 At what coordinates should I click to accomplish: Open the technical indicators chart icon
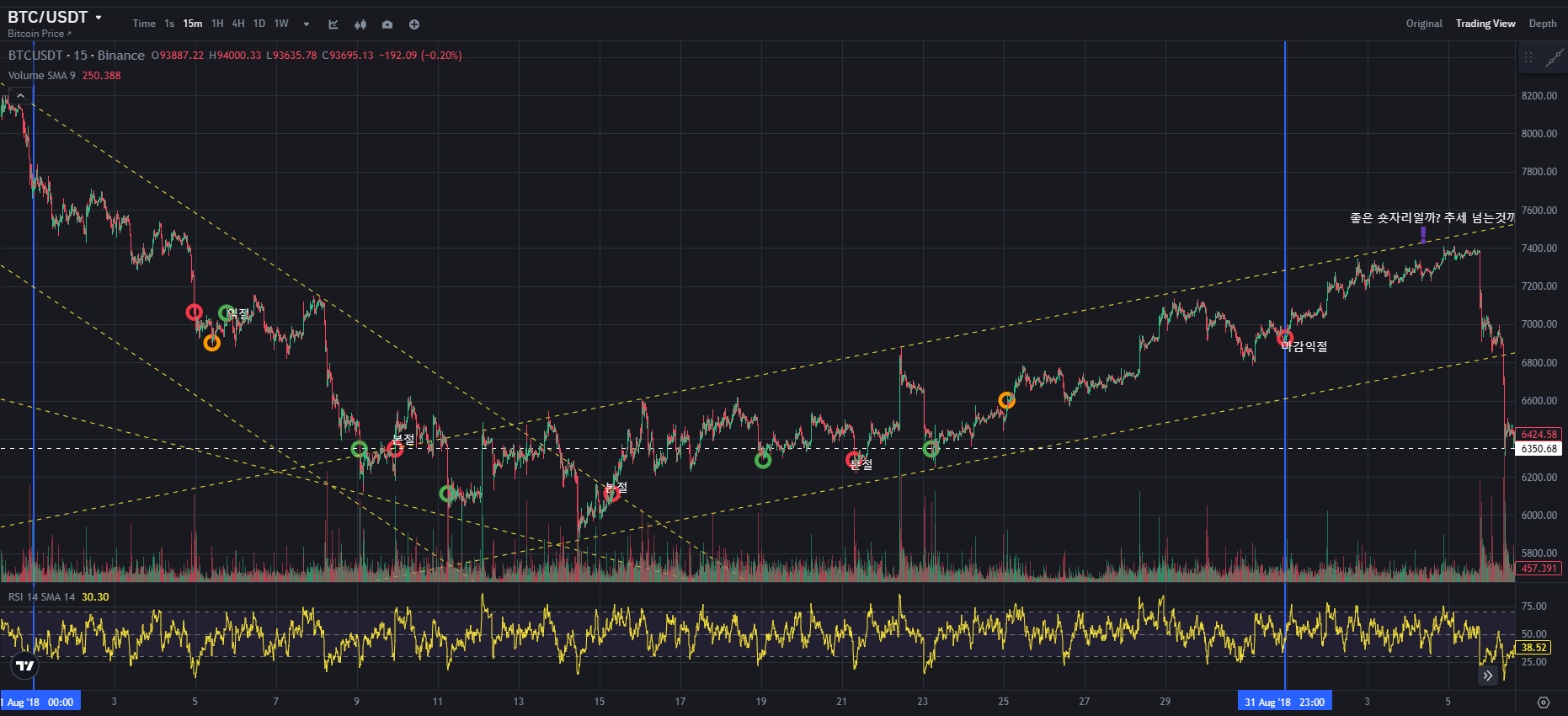333,24
